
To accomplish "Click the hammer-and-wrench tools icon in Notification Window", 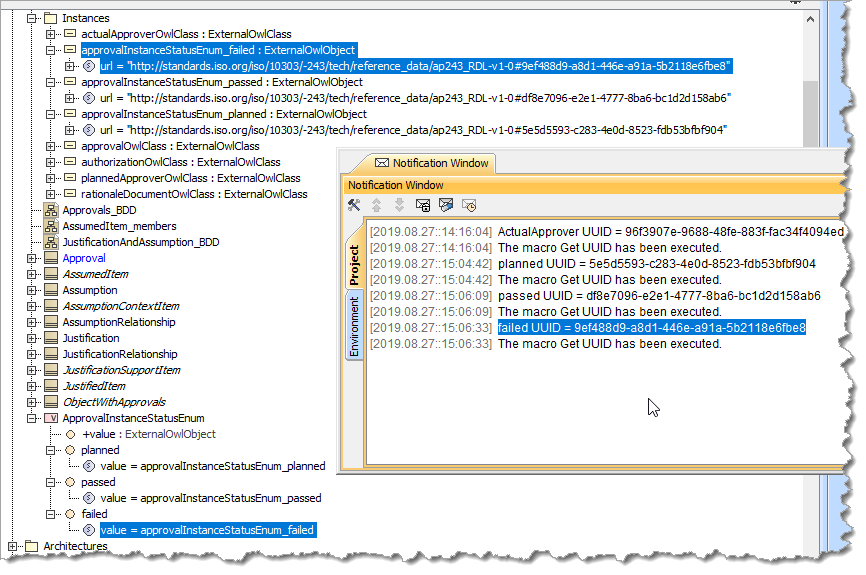I will point(354,205).
